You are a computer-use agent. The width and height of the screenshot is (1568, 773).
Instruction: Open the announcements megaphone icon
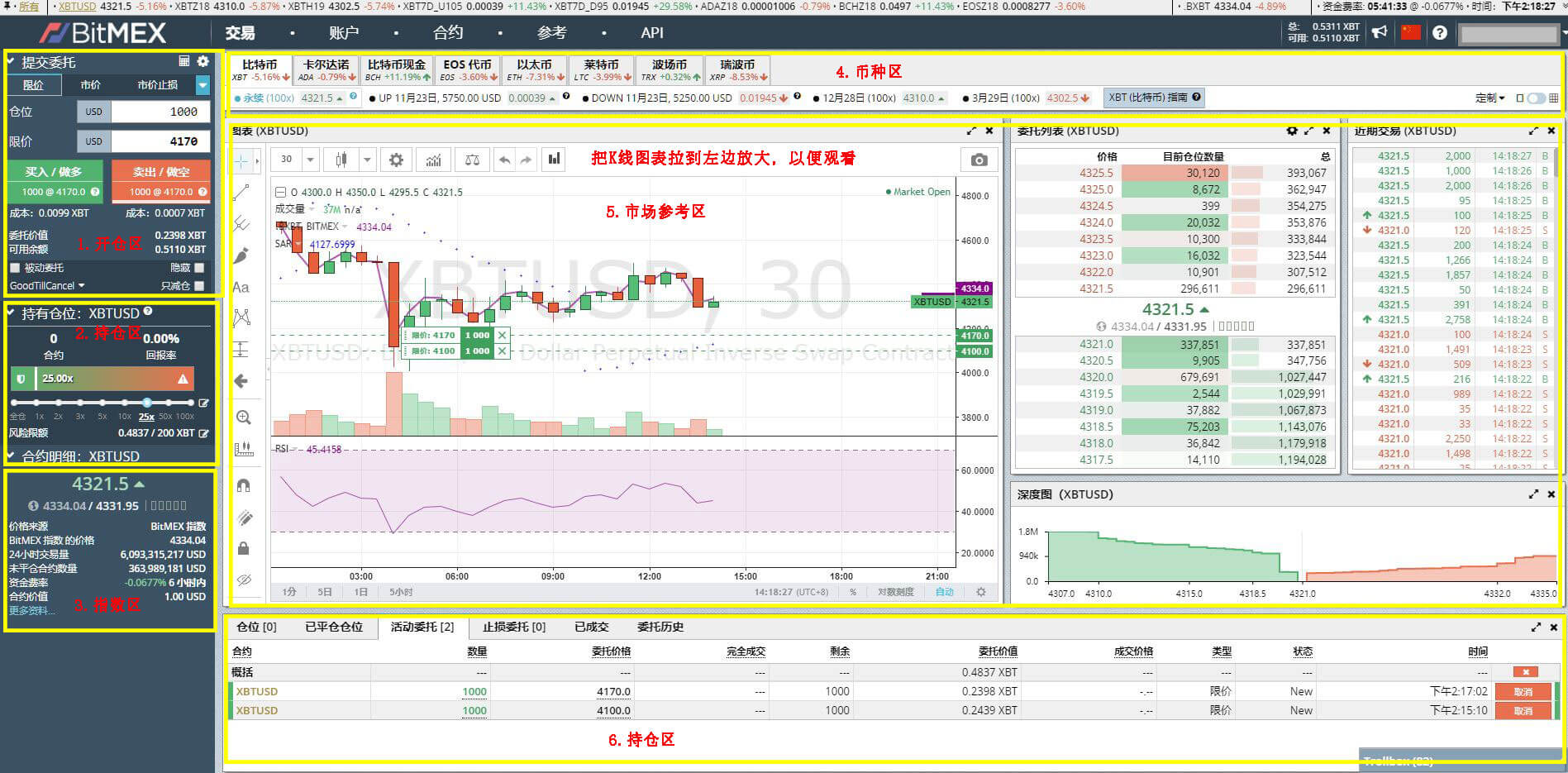click(x=1380, y=32)
